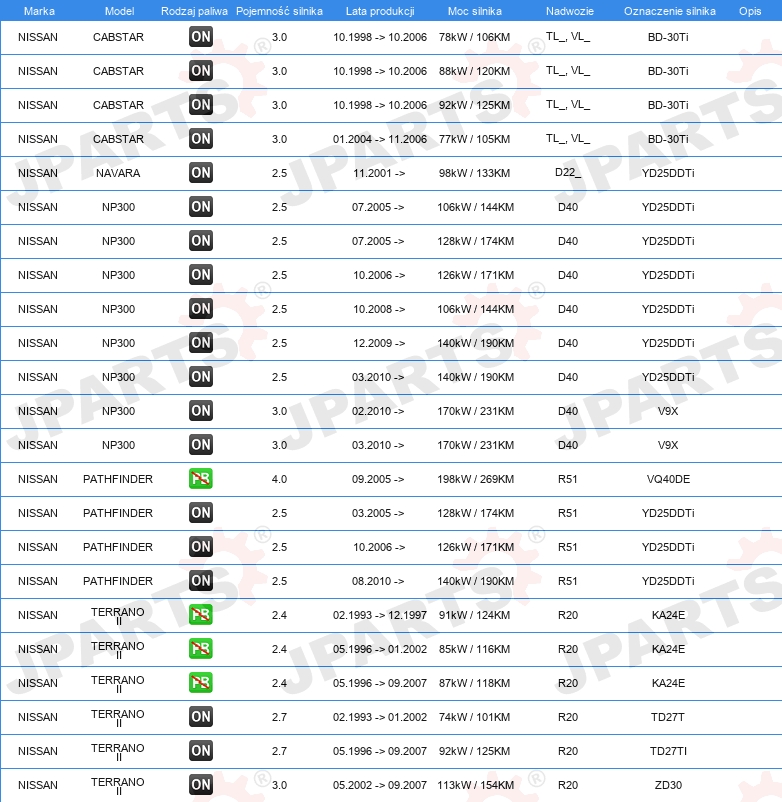Screen dimensions: 782x802
Task: Click the Moc silnika column header
Action: pos(475,11)
